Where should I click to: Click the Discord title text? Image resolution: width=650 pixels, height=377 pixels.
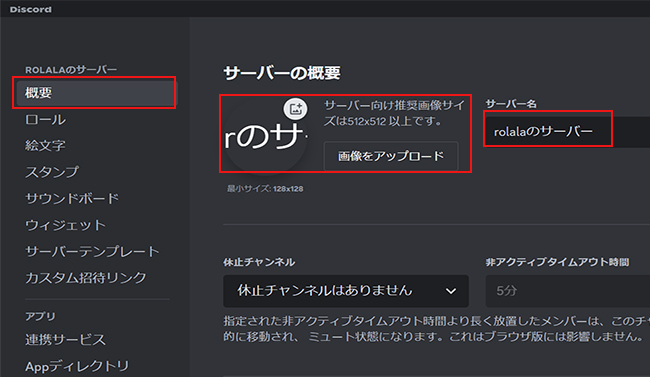tap(31, 9)
